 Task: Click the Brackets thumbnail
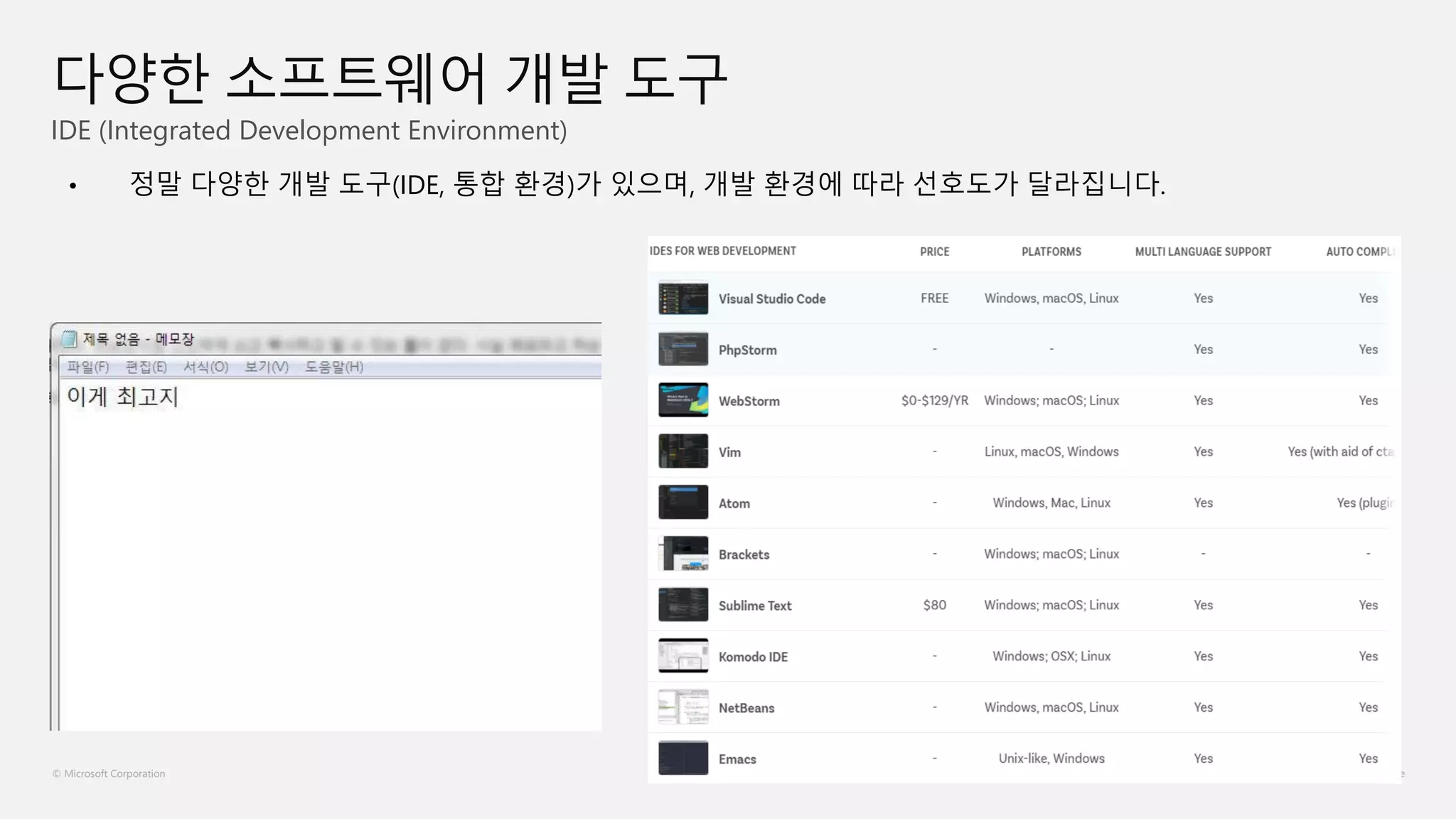point(683,554)
